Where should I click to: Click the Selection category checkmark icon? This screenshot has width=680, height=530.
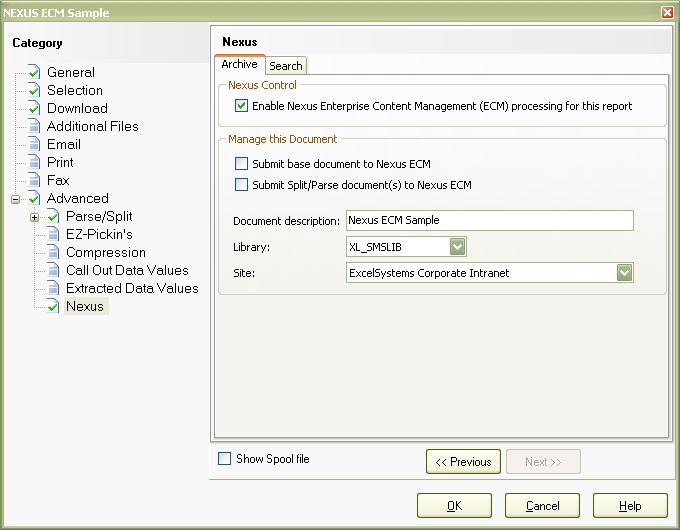34,90
